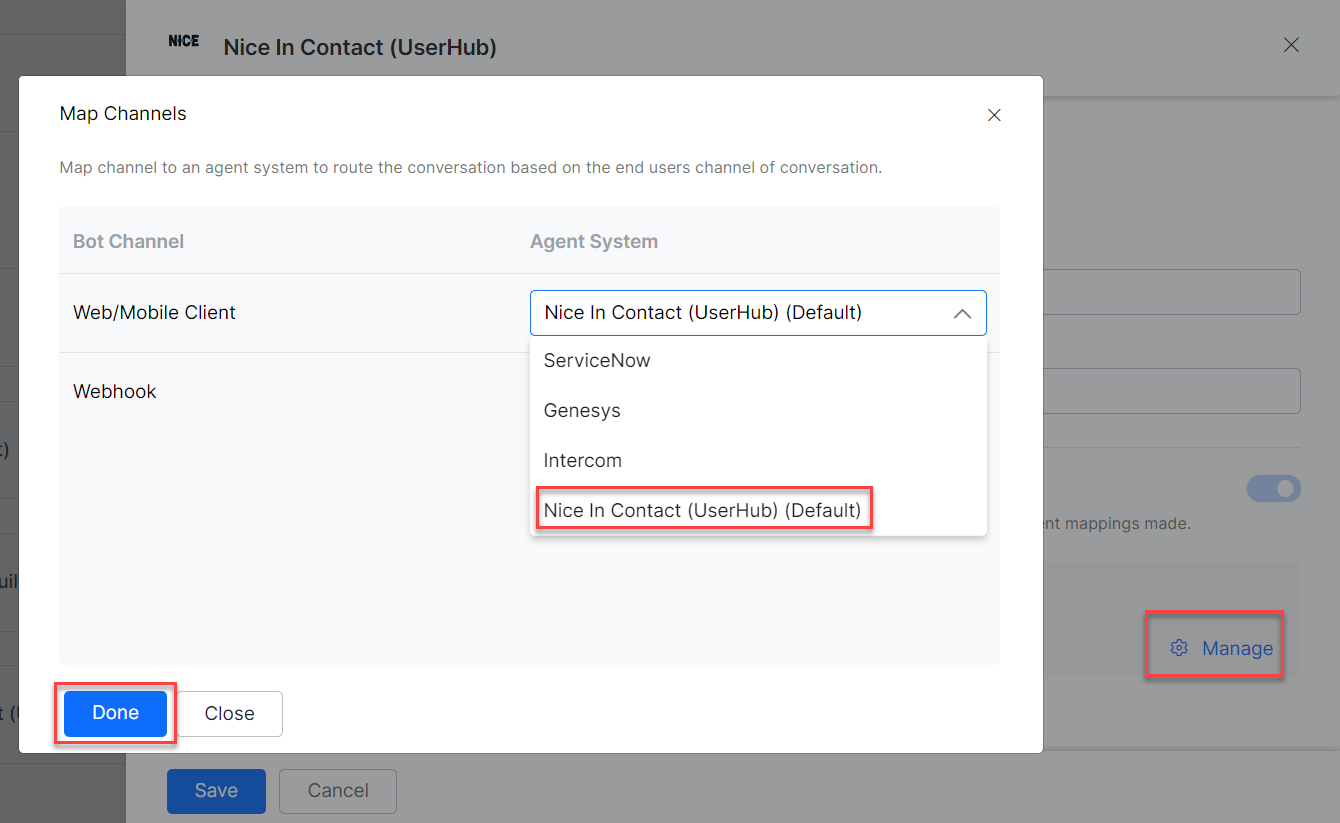The width and height of the screenshot is (1340, 823).
Task: Close the Nice In Contact side panel
Action: [x=1291, y=45]
